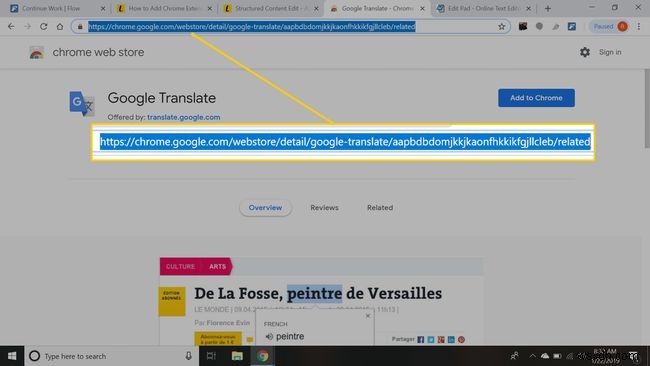Screen dimensions: 650x366
Task: Switch to How to Add Chrome Extensions tab
Action: pos(165,8)
